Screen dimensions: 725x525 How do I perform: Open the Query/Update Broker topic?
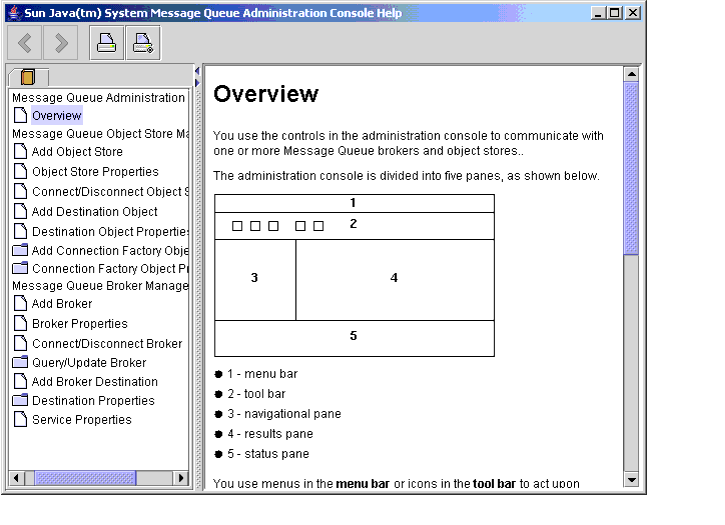[89, 363]
